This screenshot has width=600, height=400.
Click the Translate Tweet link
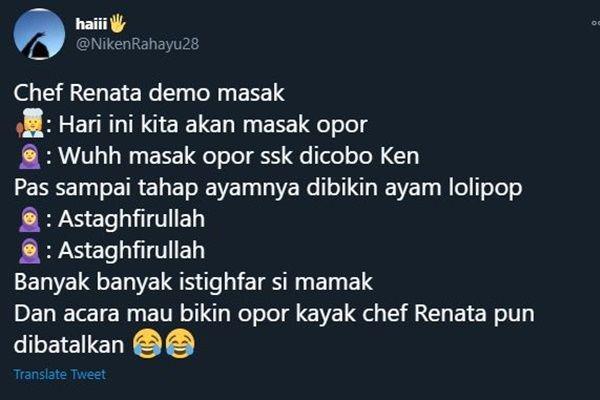[x=59, y=374]
